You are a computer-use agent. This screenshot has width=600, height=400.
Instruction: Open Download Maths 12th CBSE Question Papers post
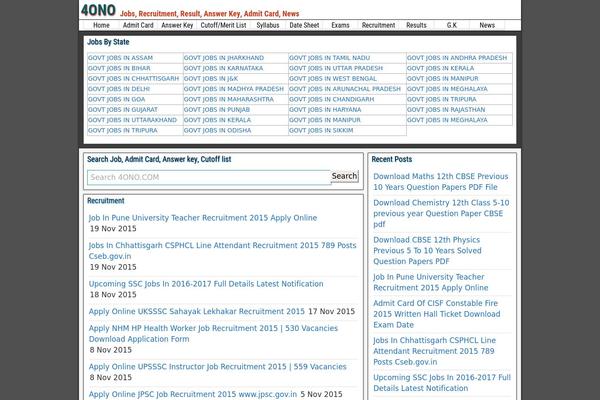pos(441,182)
